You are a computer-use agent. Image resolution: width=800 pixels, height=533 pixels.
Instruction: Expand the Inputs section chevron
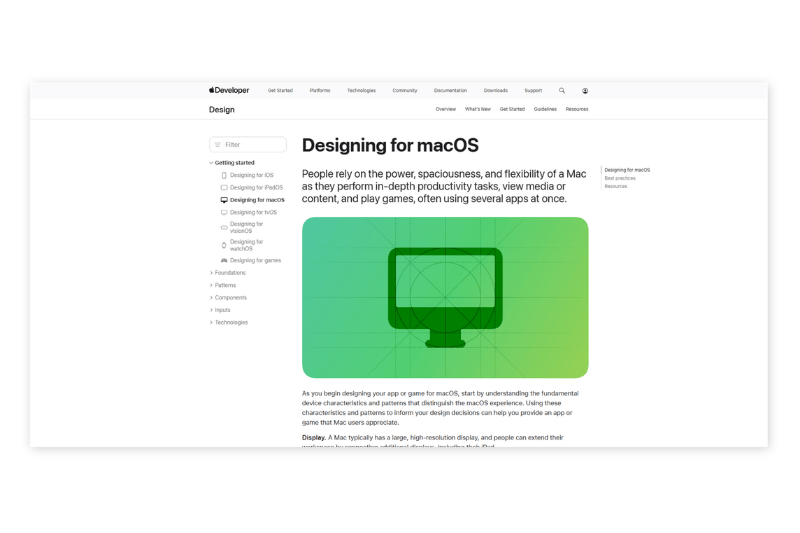[211, 310]
